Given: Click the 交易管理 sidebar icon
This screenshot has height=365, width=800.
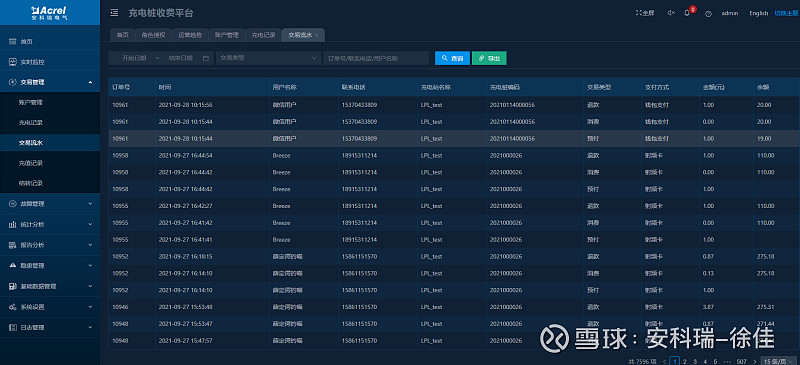Looking at the screenshot, I should [x=13, y=82].
